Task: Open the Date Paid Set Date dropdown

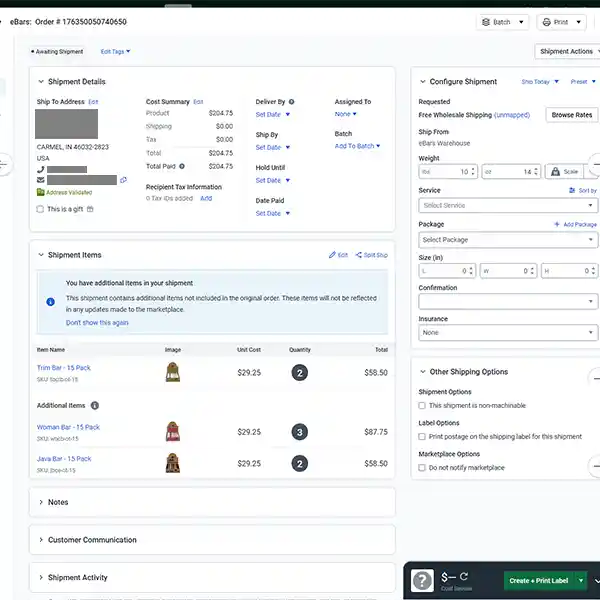Action: coord(272,213)
